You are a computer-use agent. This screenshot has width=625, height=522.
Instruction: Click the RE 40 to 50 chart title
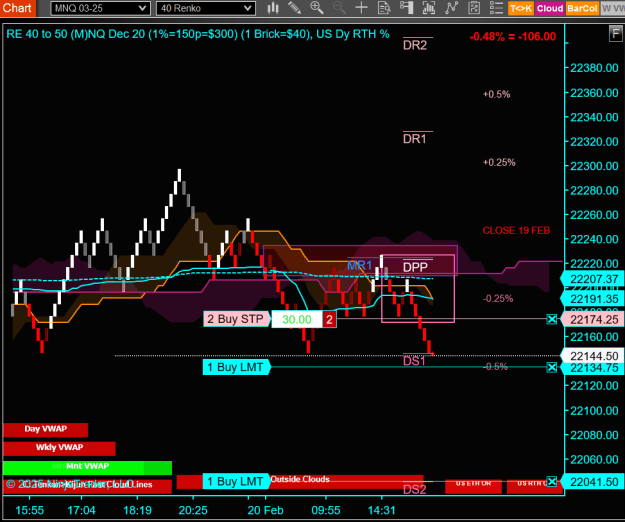pyautogui.click(x=198, y=34)
